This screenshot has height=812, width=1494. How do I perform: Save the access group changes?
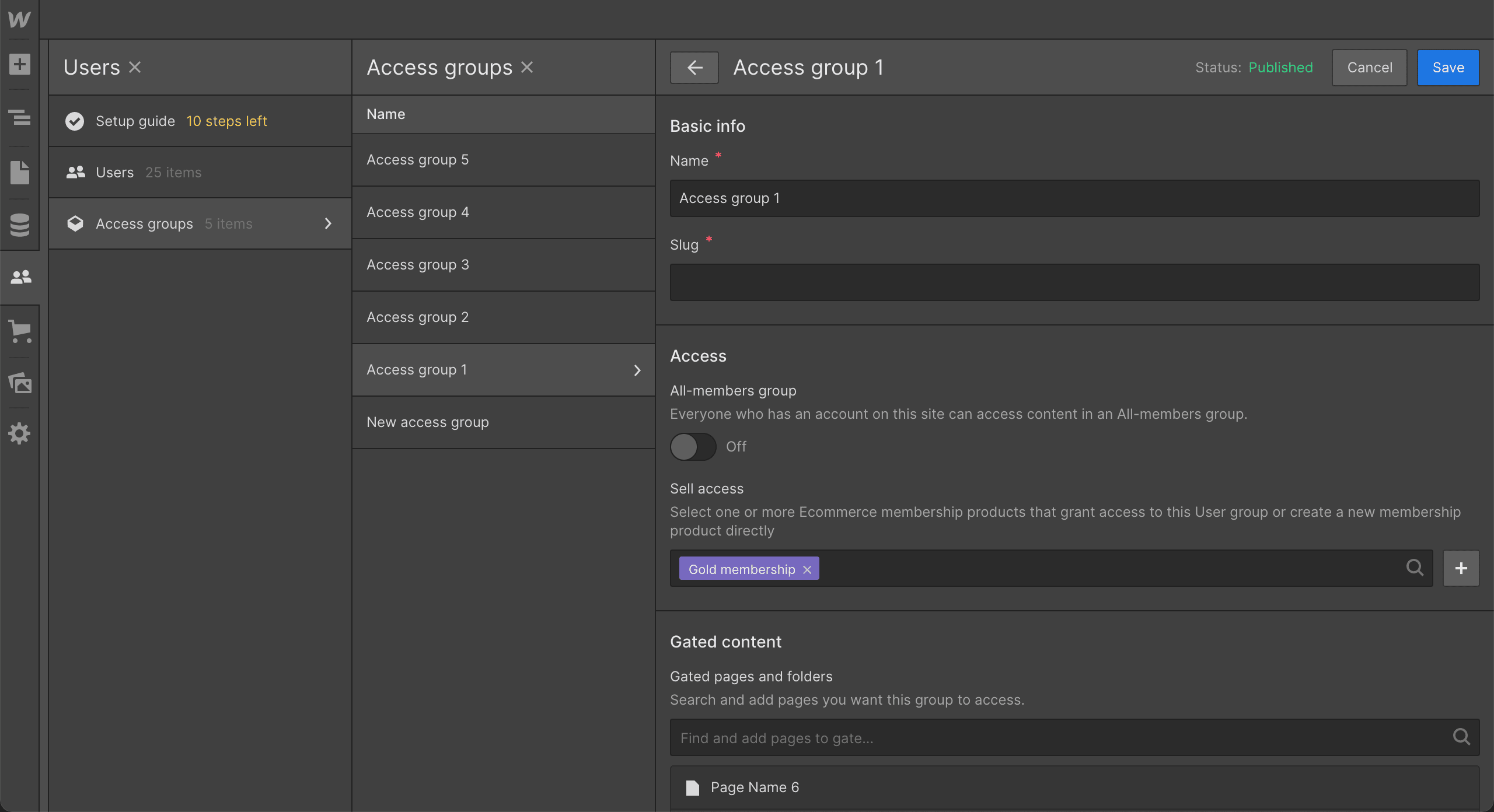(1448, 68)
